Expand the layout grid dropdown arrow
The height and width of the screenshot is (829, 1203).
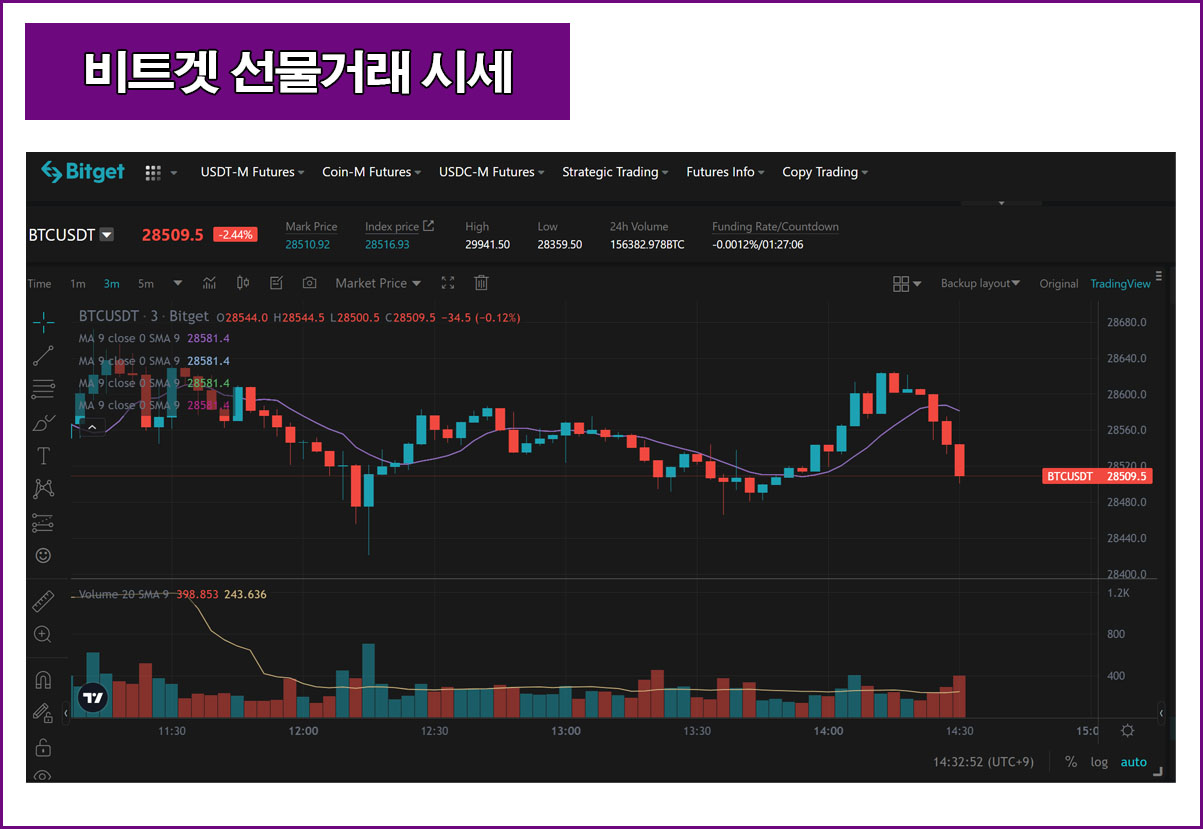click(x=917, y=284)
